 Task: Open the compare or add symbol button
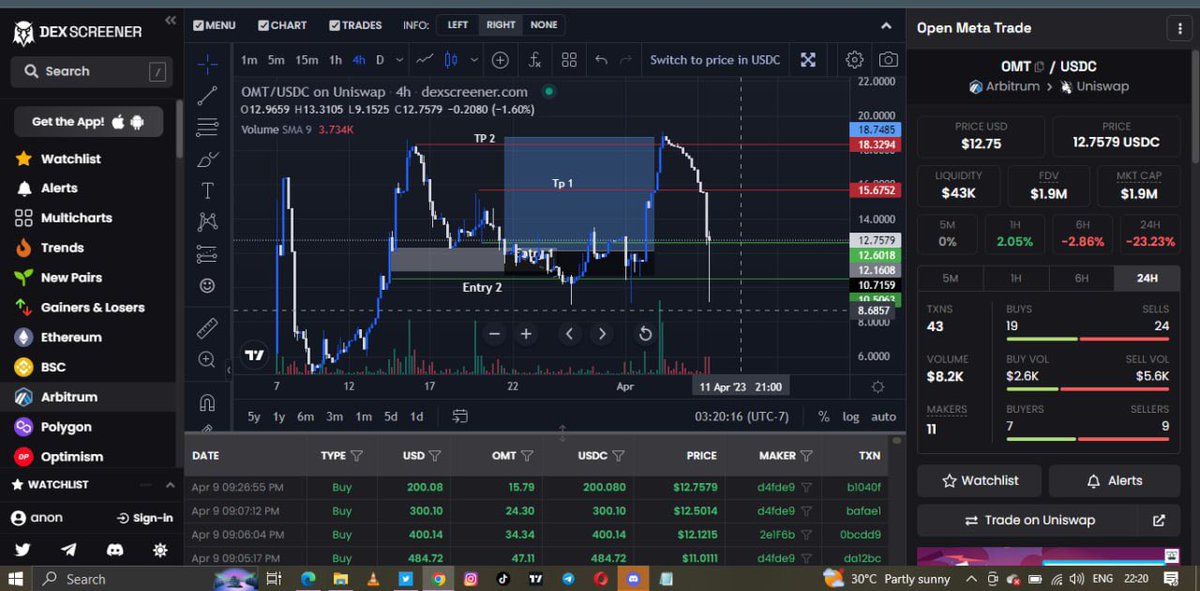coord(500,60)
